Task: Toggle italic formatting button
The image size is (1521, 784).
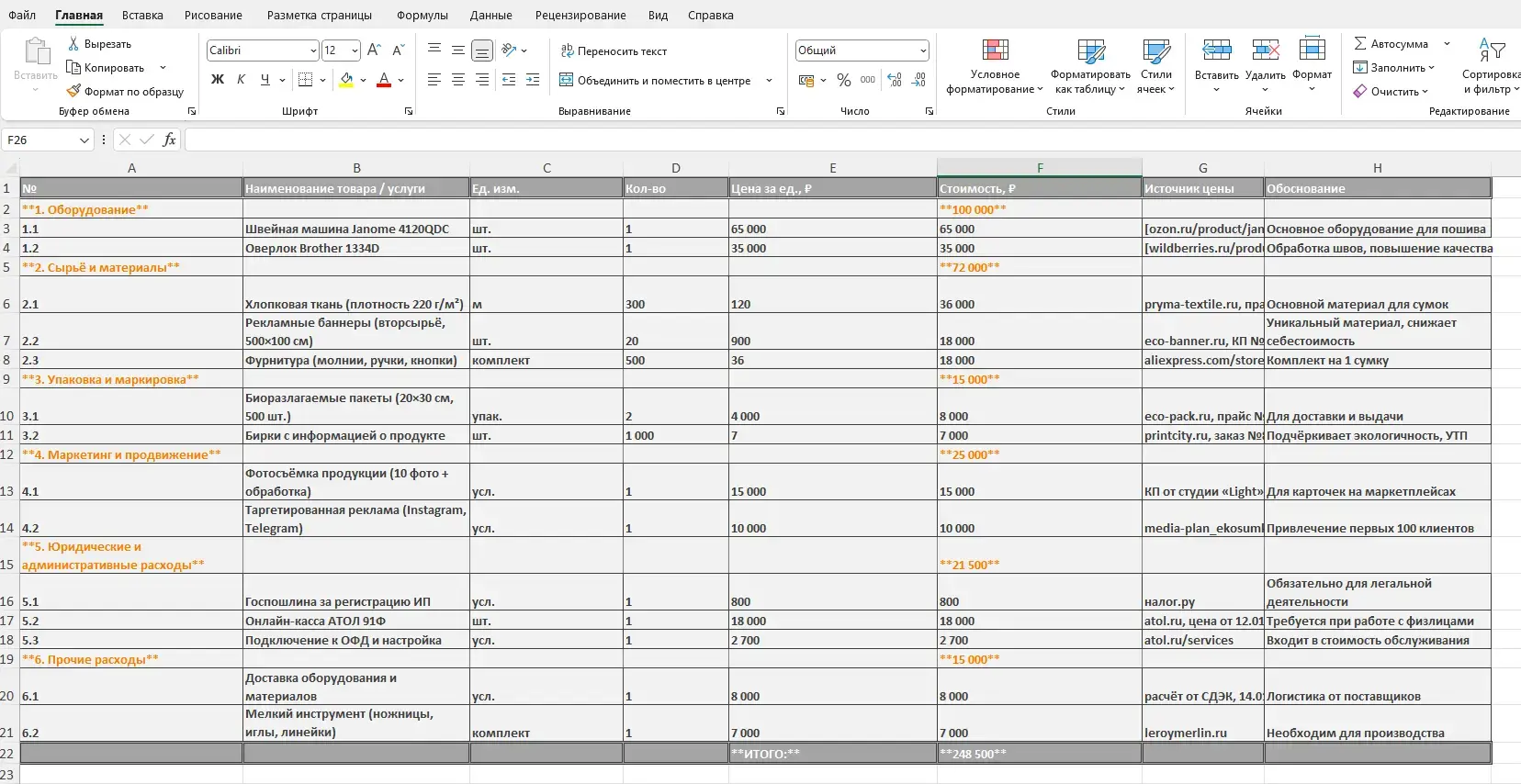Action: pos(241,80)
